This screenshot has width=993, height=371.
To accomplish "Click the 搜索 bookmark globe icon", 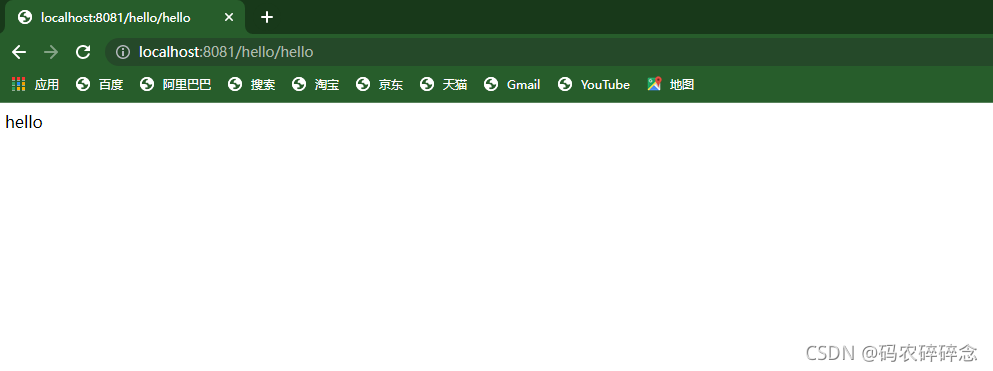I will [235, 84].
